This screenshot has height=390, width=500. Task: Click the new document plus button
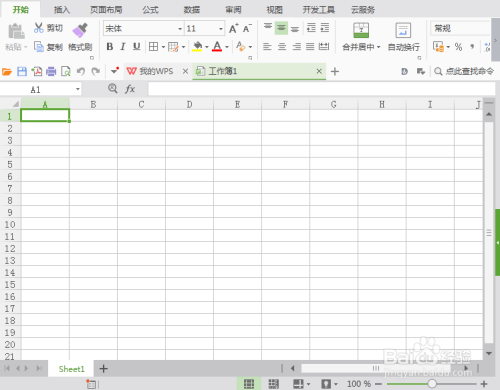pos(335,71)
